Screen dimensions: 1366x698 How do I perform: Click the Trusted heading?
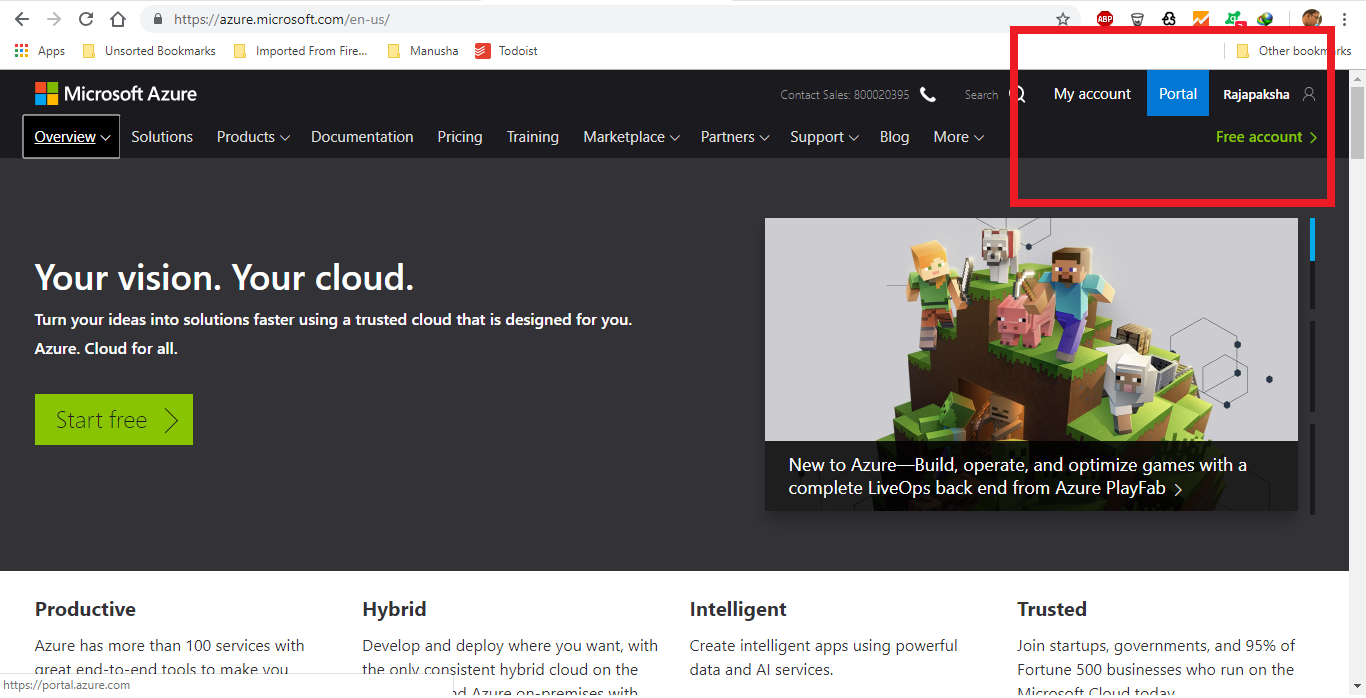(x=1052, y=609)
